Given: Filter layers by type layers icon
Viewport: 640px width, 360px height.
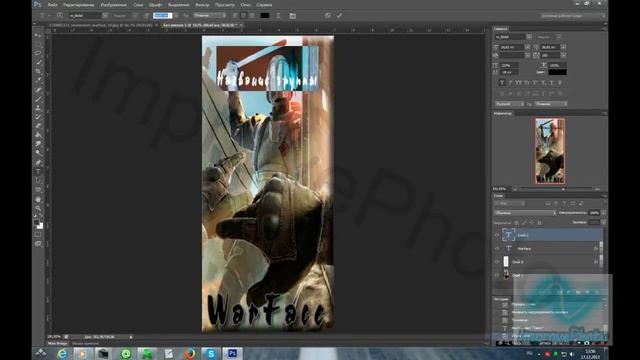Looking at the screenshot, I should [564, 203].
